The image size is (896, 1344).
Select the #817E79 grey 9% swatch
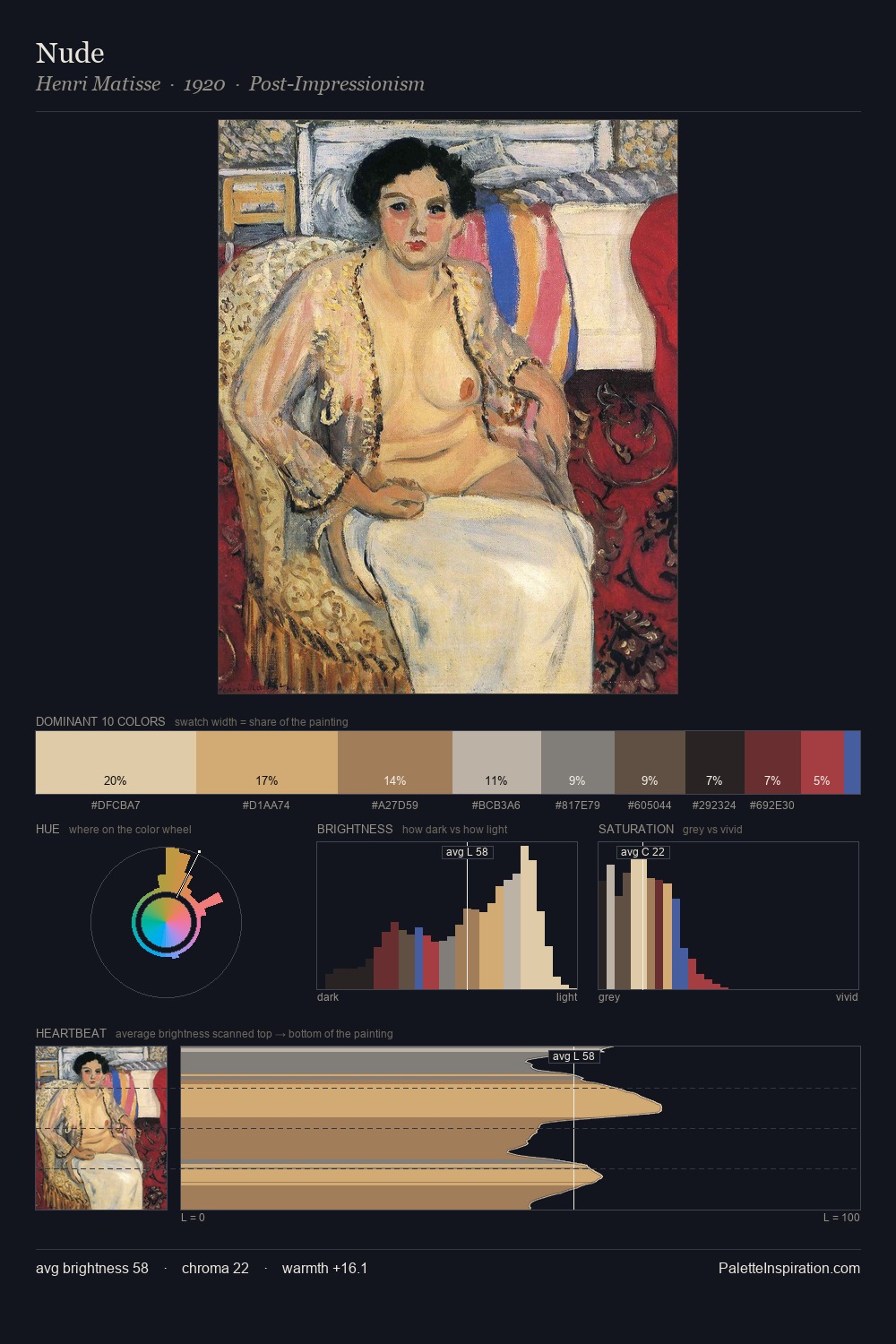point(578,762)
